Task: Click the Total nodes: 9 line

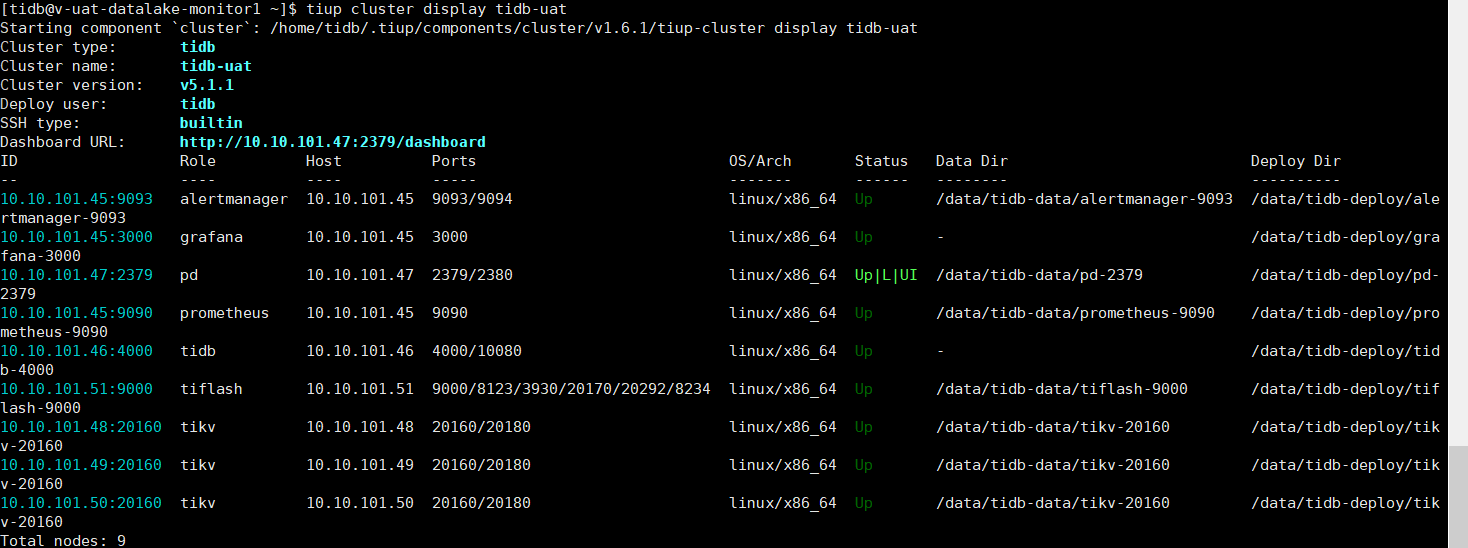Action: [x=63, y=541]
